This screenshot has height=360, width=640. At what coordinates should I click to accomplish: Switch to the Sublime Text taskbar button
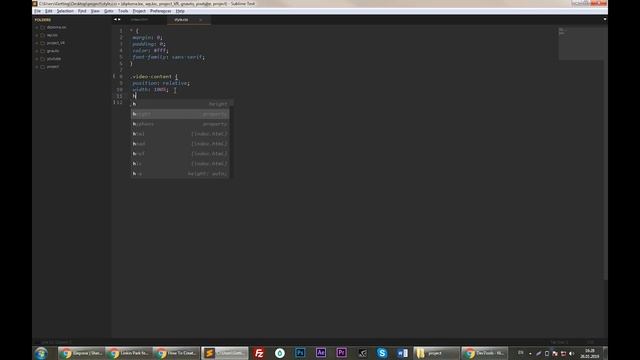224,353
